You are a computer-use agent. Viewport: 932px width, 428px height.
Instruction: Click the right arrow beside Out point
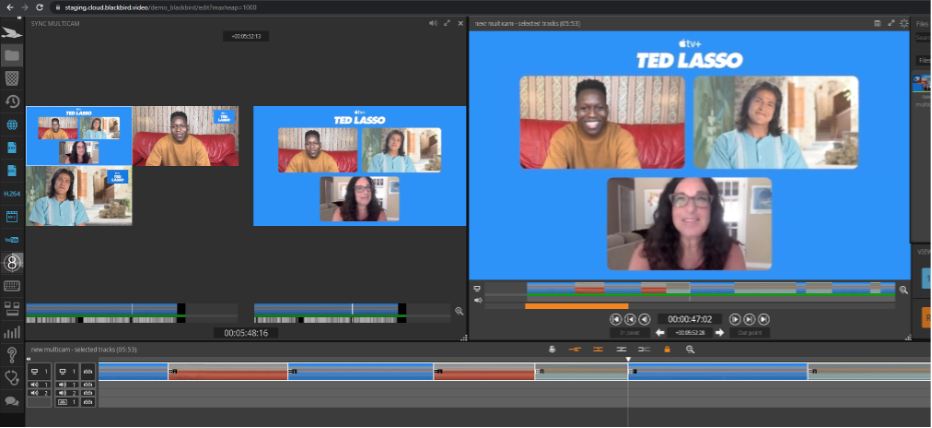(x=719, y=333)
